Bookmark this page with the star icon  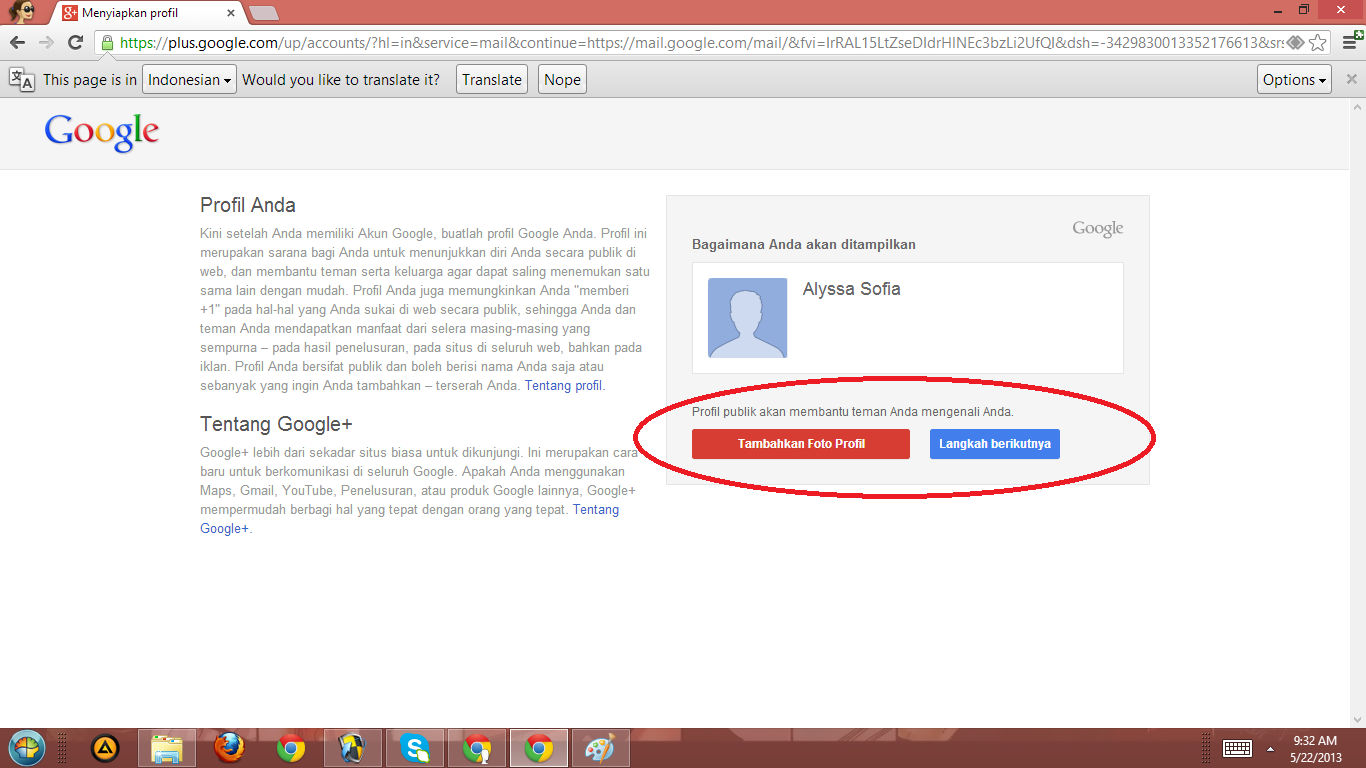click(1318, 42)
